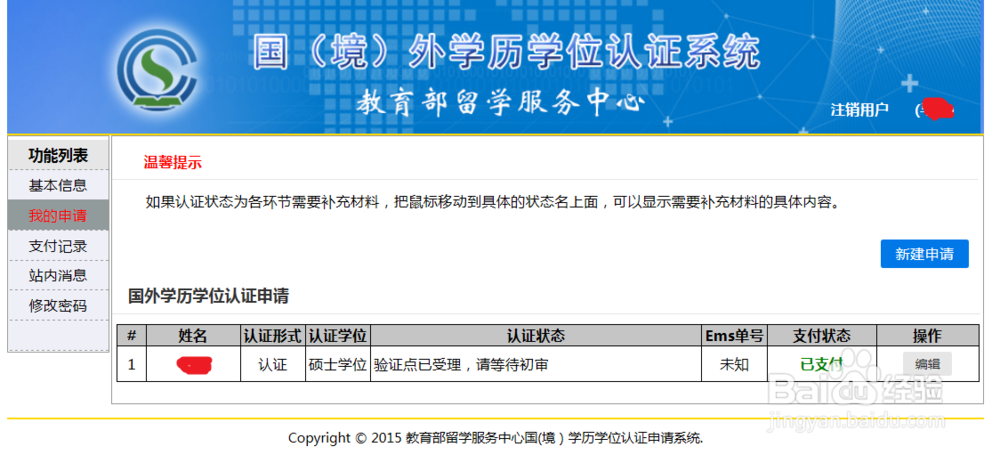Open 基本信息 in the sidebar
This screenshot has width=1000, height=455.
click(58, 186)
